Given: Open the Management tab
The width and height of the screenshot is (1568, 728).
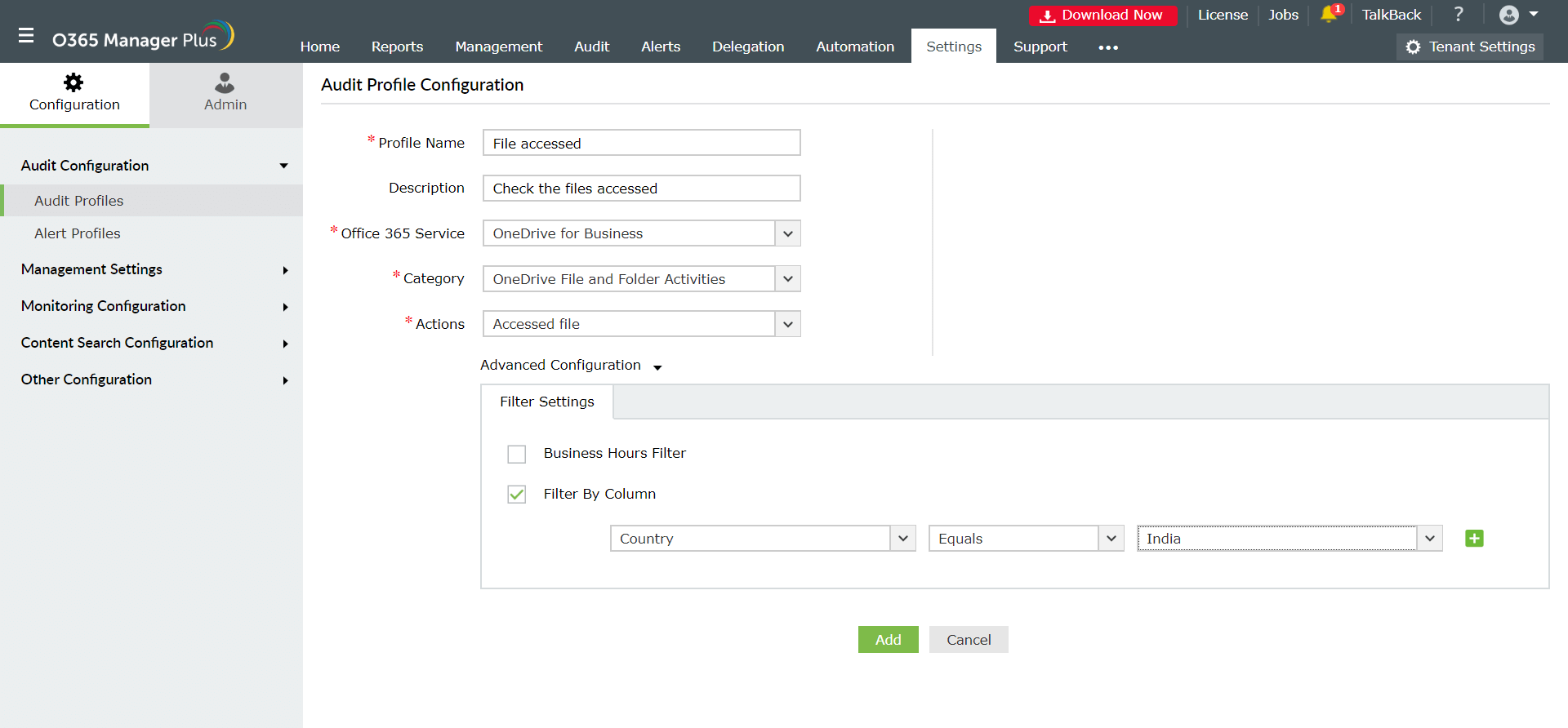Looking at the screenshot, I should [x=499, y=47].
